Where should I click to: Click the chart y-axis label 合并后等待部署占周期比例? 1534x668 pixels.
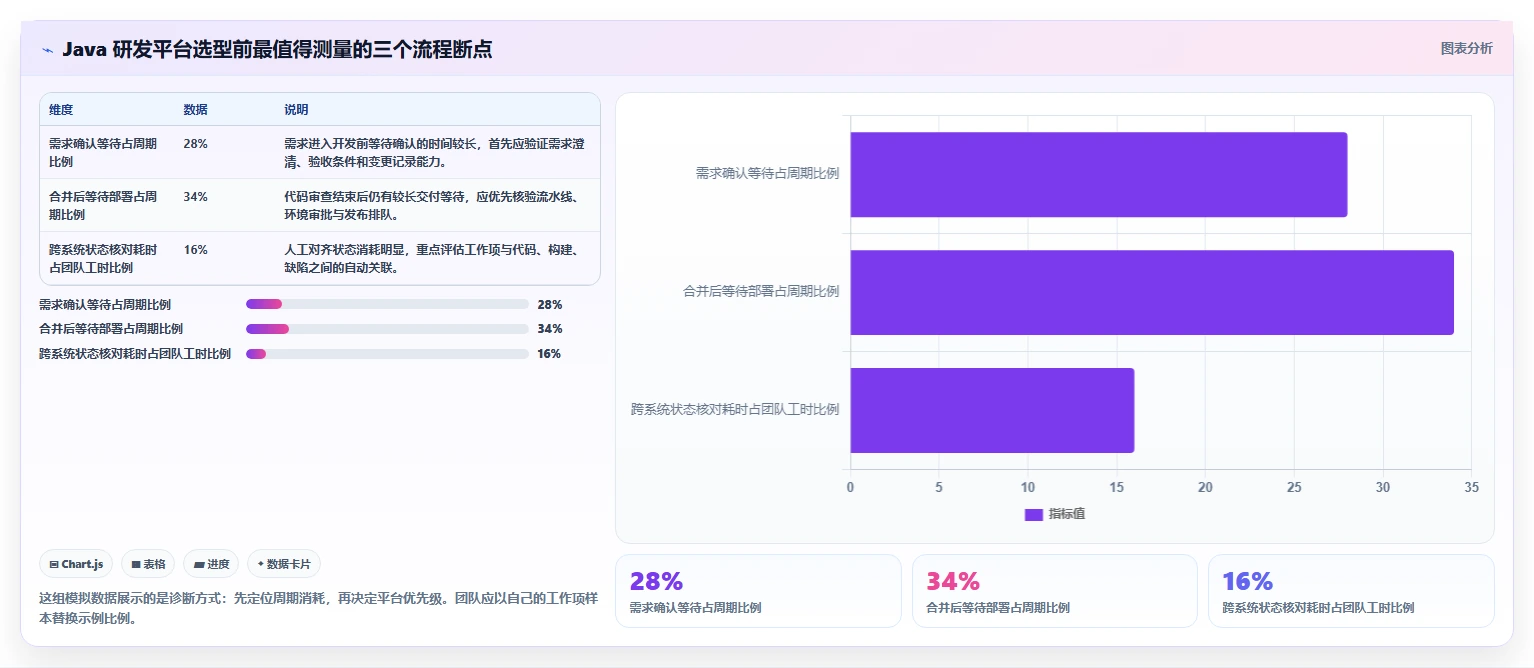tap(761, 291)
